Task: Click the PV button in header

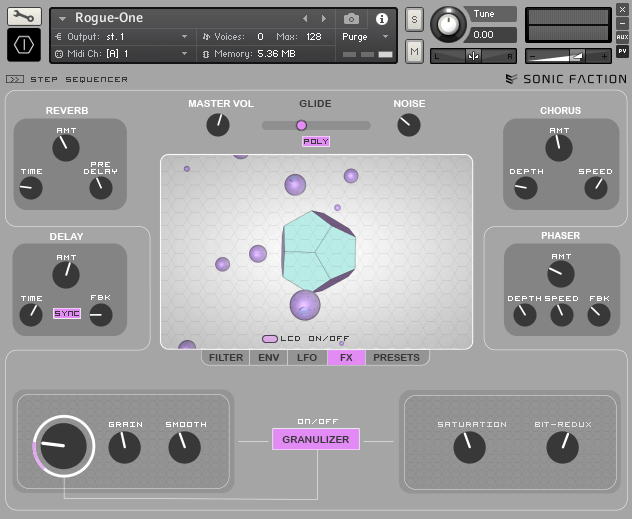Action: click(x=622, y=50)
